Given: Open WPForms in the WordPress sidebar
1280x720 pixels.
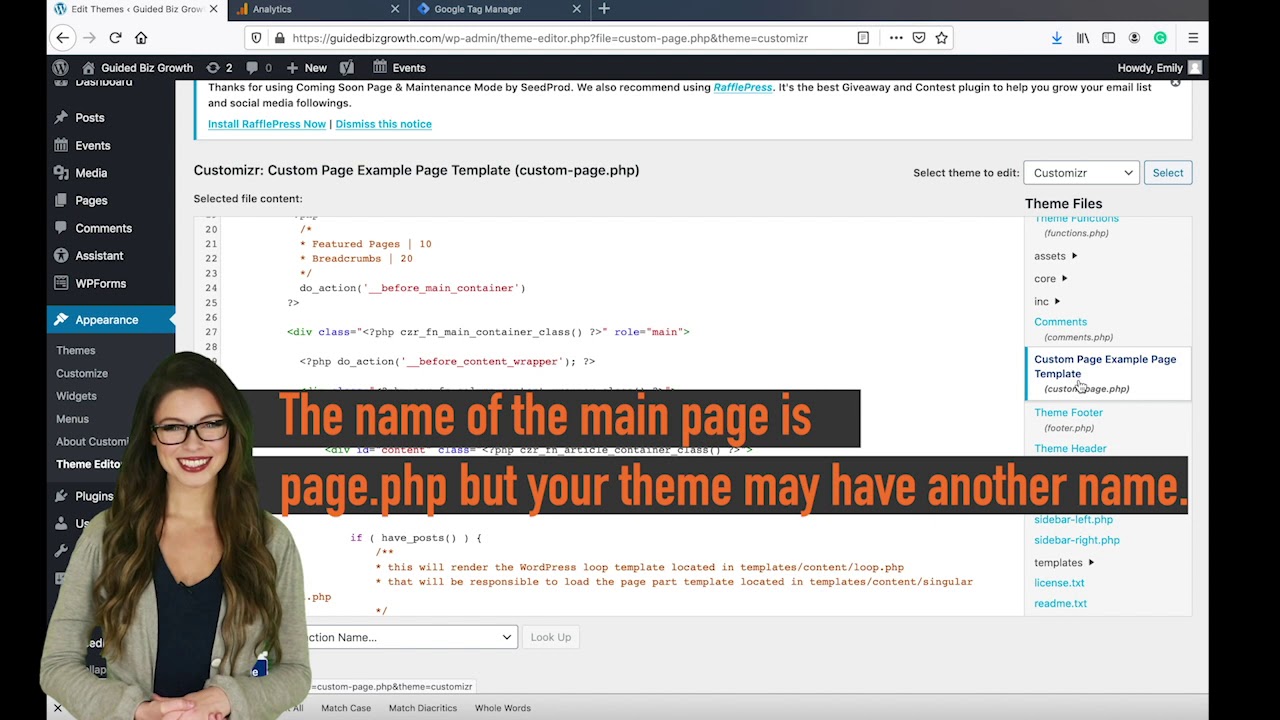Looking at the screenshot, I should point(100,284).
